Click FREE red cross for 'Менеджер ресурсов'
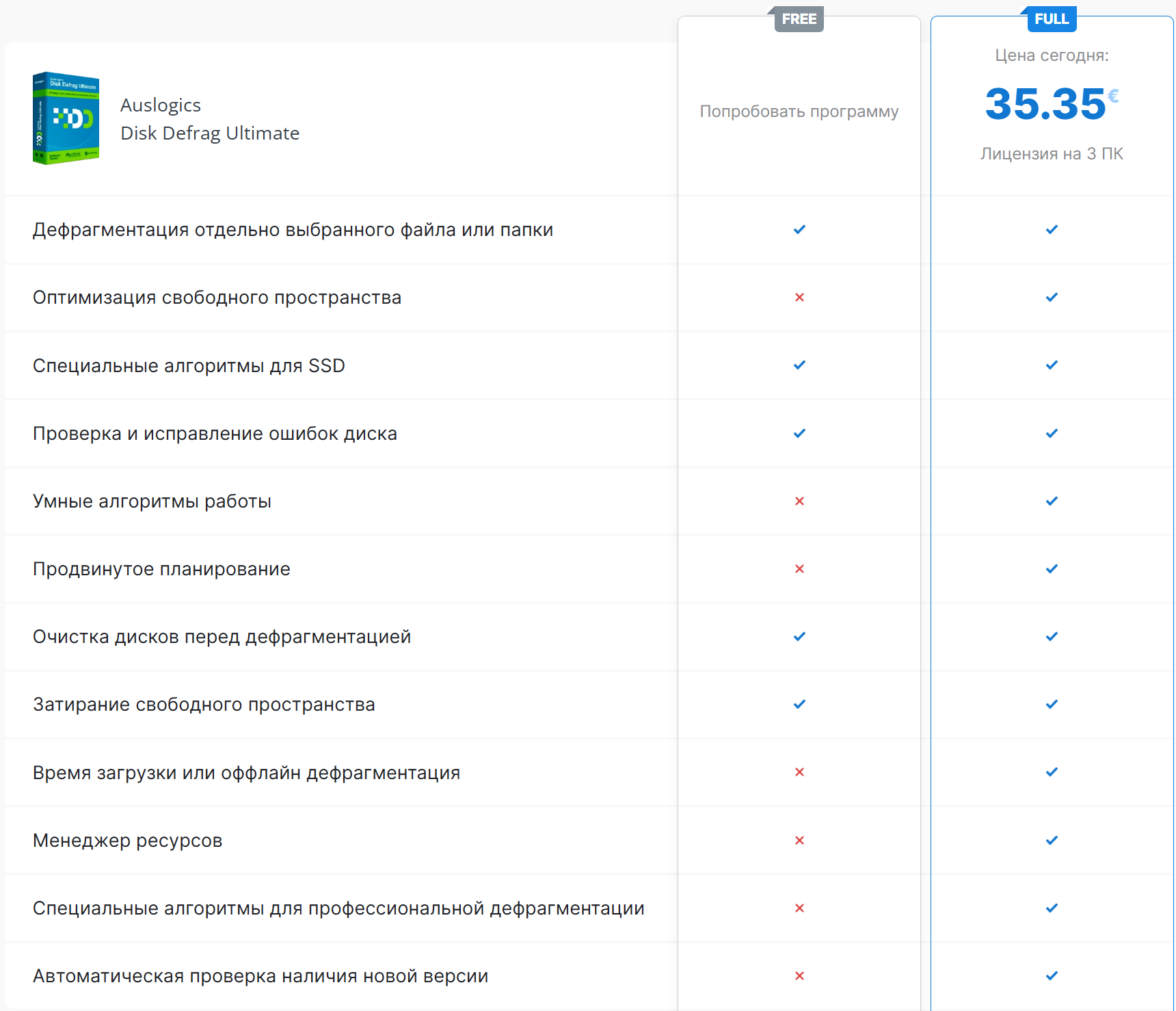This screenshot has height=1011, width=1176. pos(799,841)
